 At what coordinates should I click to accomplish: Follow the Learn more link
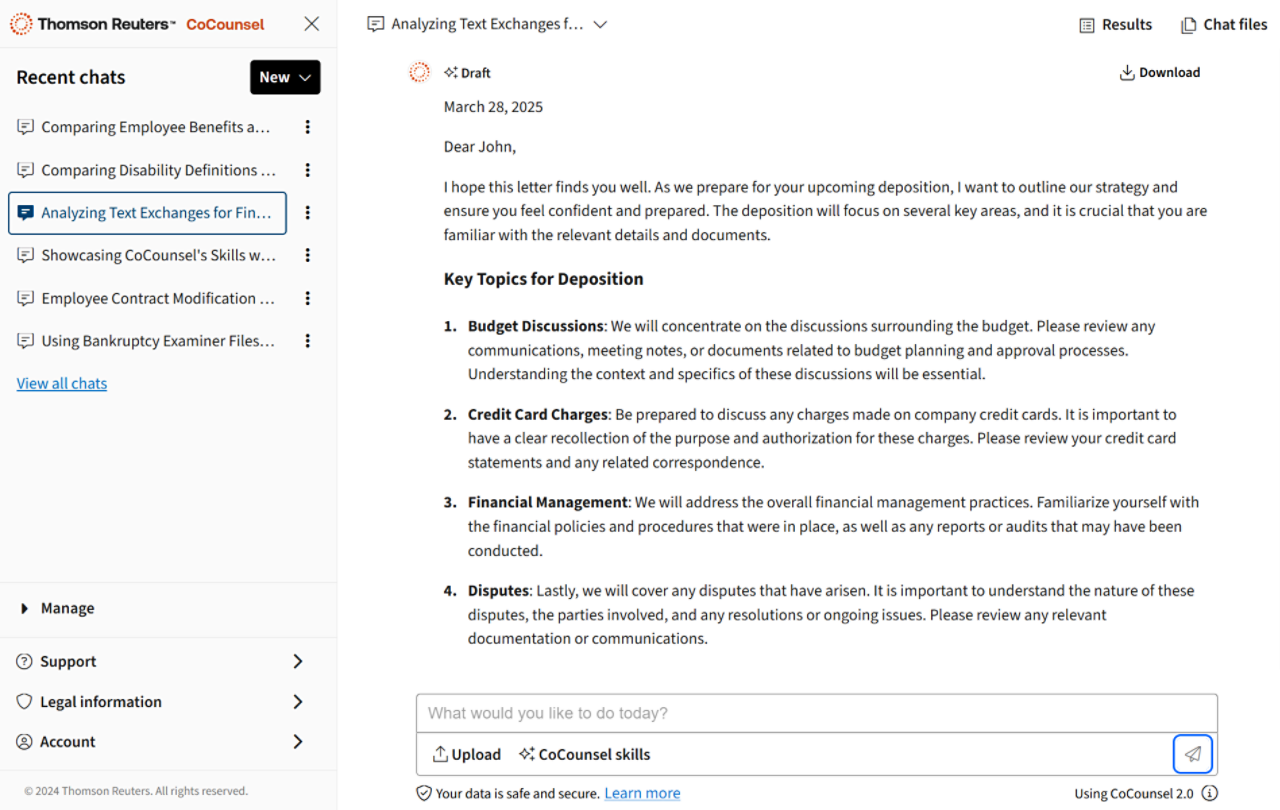[x=642, y=793]
